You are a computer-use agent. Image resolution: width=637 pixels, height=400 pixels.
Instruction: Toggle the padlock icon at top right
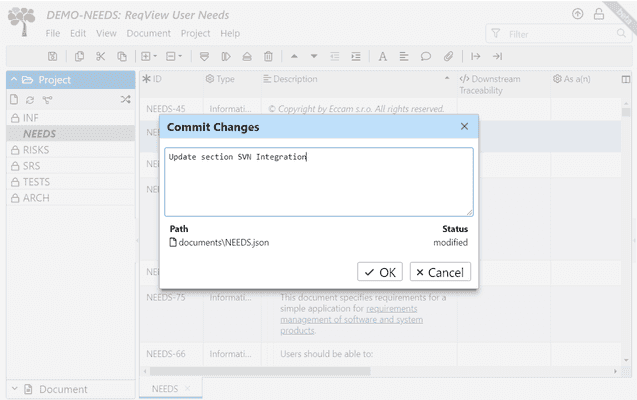(599, 14)
